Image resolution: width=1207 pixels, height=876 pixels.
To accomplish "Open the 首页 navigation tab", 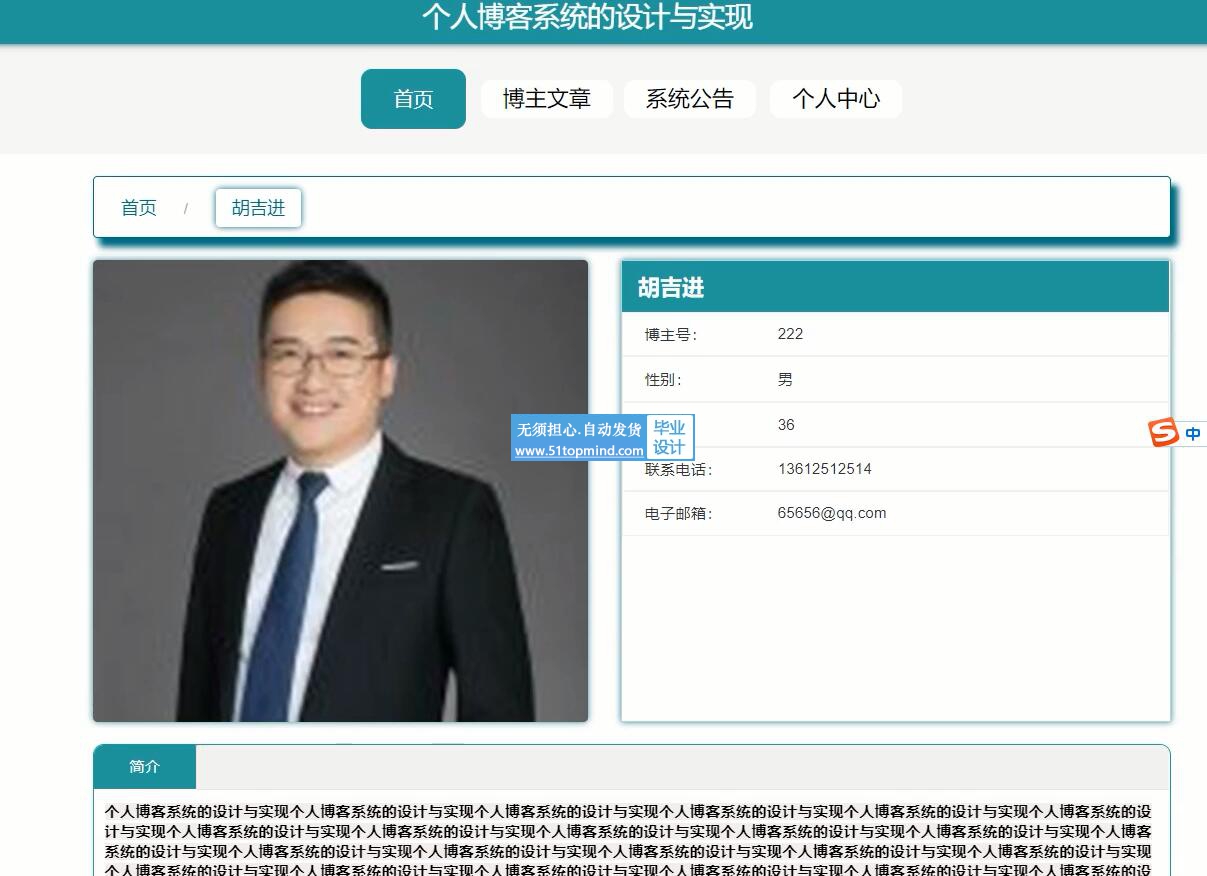I will 413,99.
